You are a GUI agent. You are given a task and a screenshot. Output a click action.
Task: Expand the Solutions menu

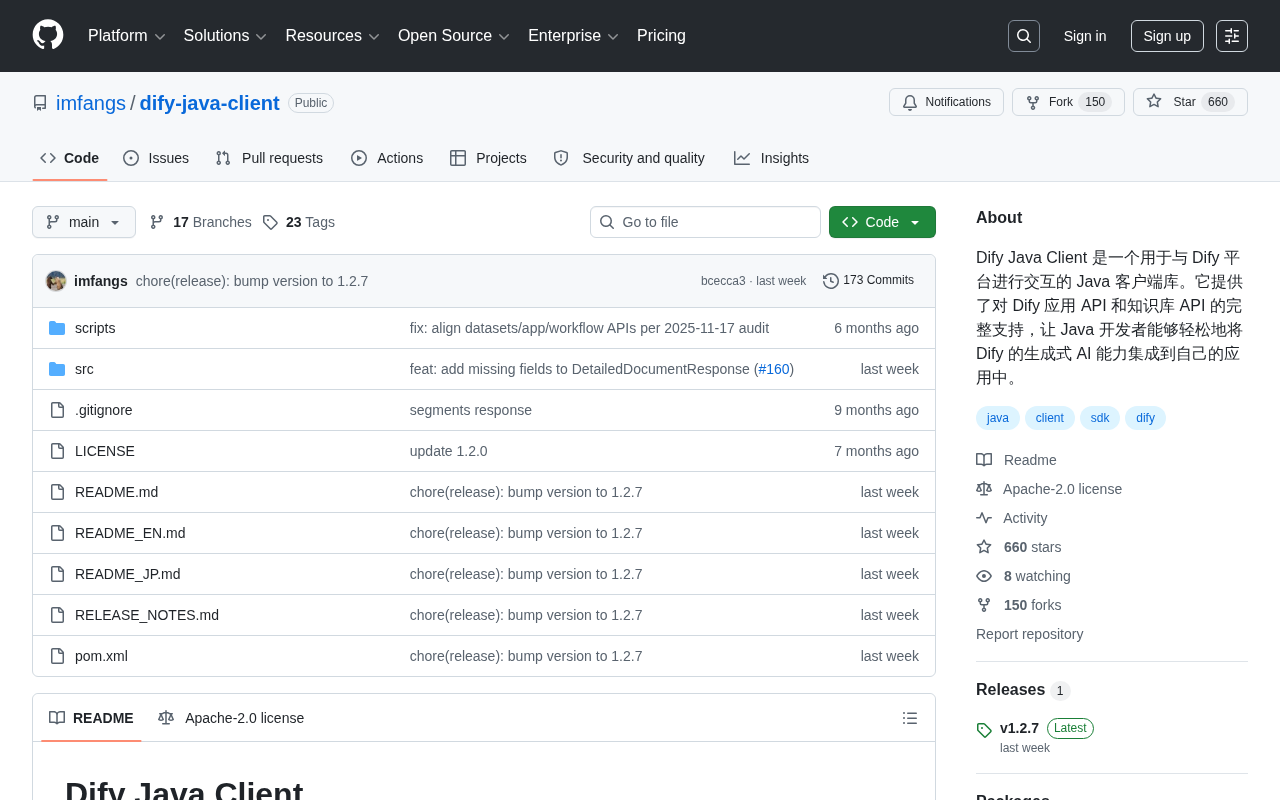225,36
